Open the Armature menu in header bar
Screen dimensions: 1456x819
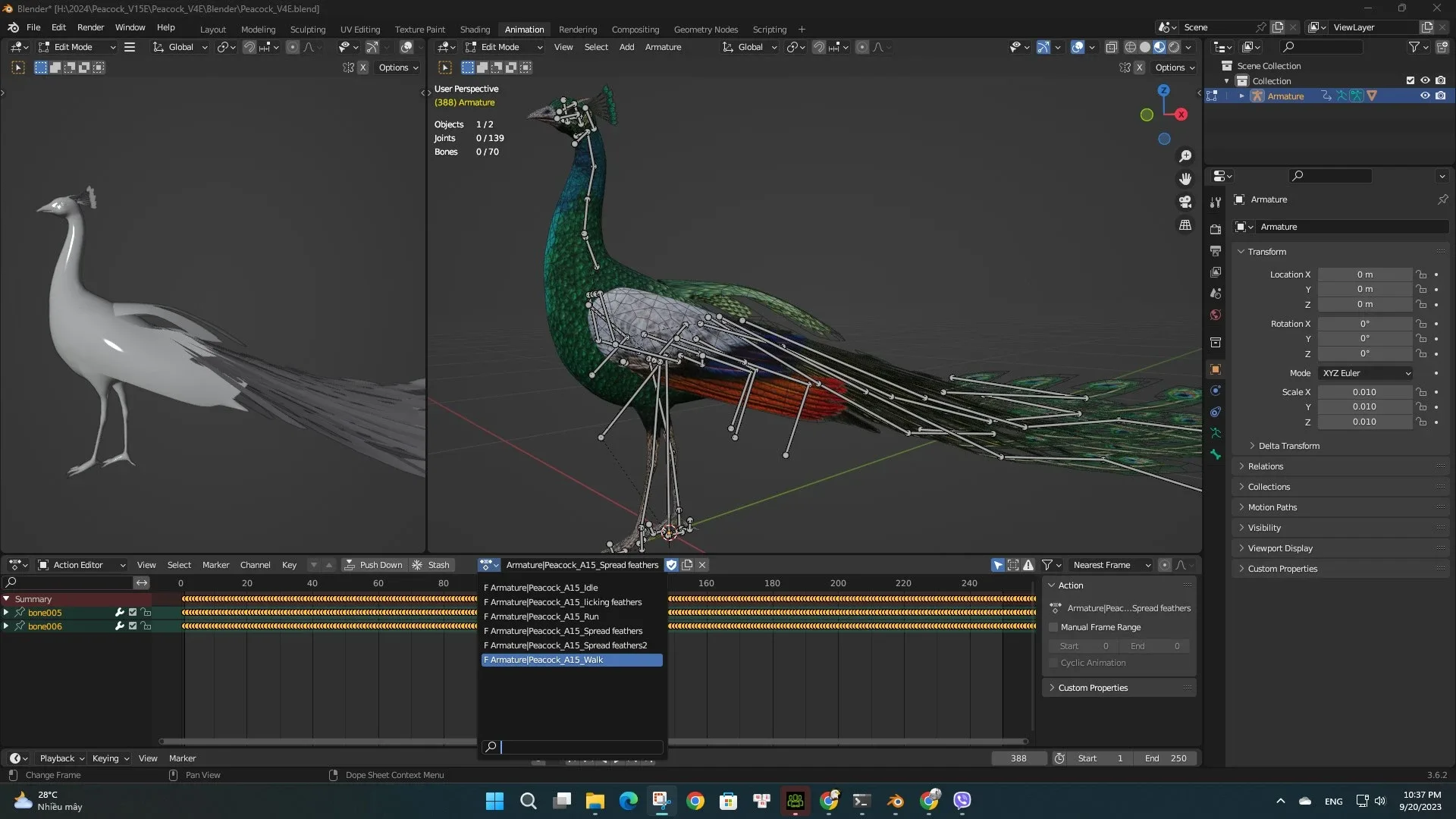coord(663,47)
